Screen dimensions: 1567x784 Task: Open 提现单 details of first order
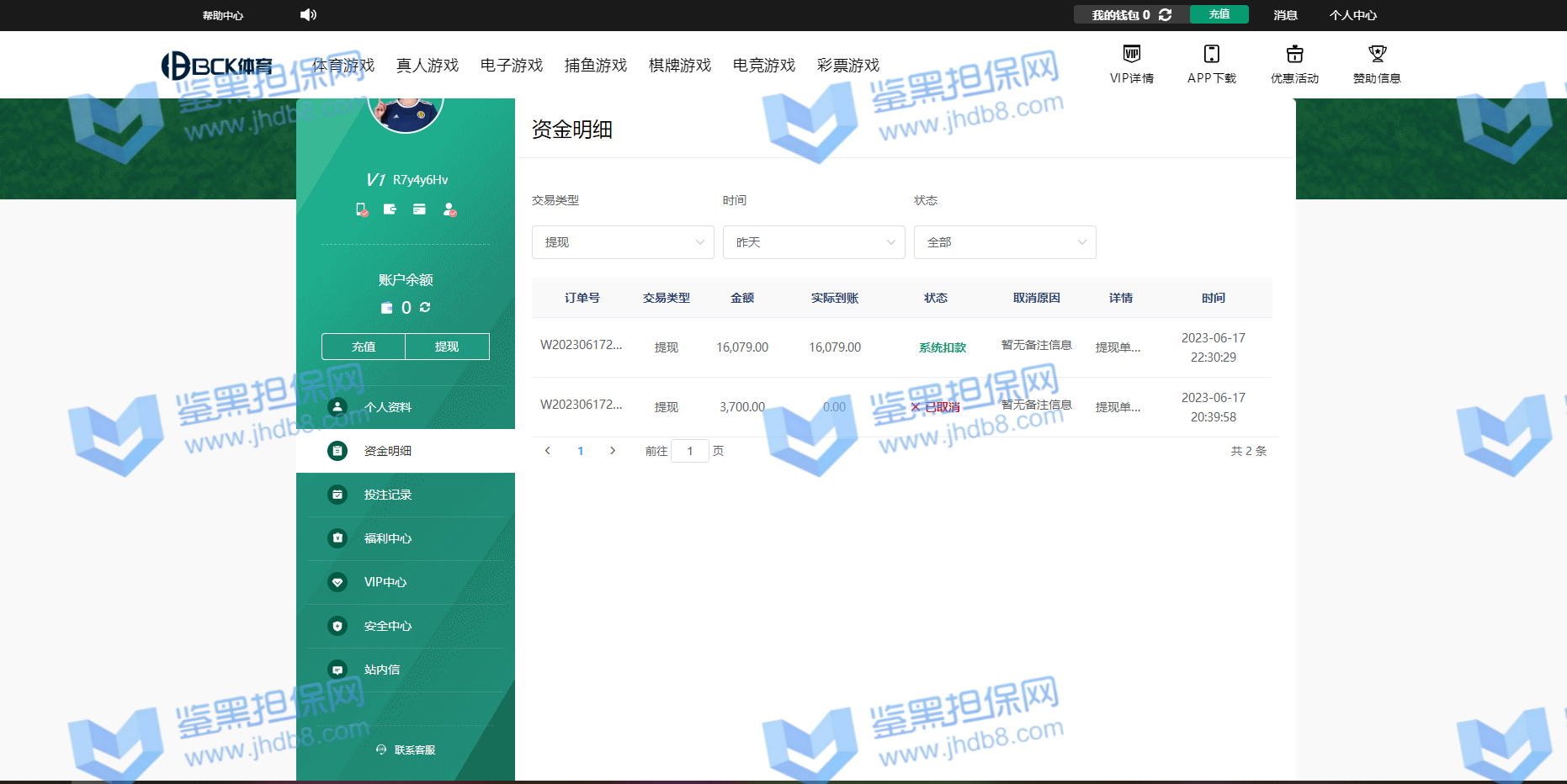pos(1118,347)
